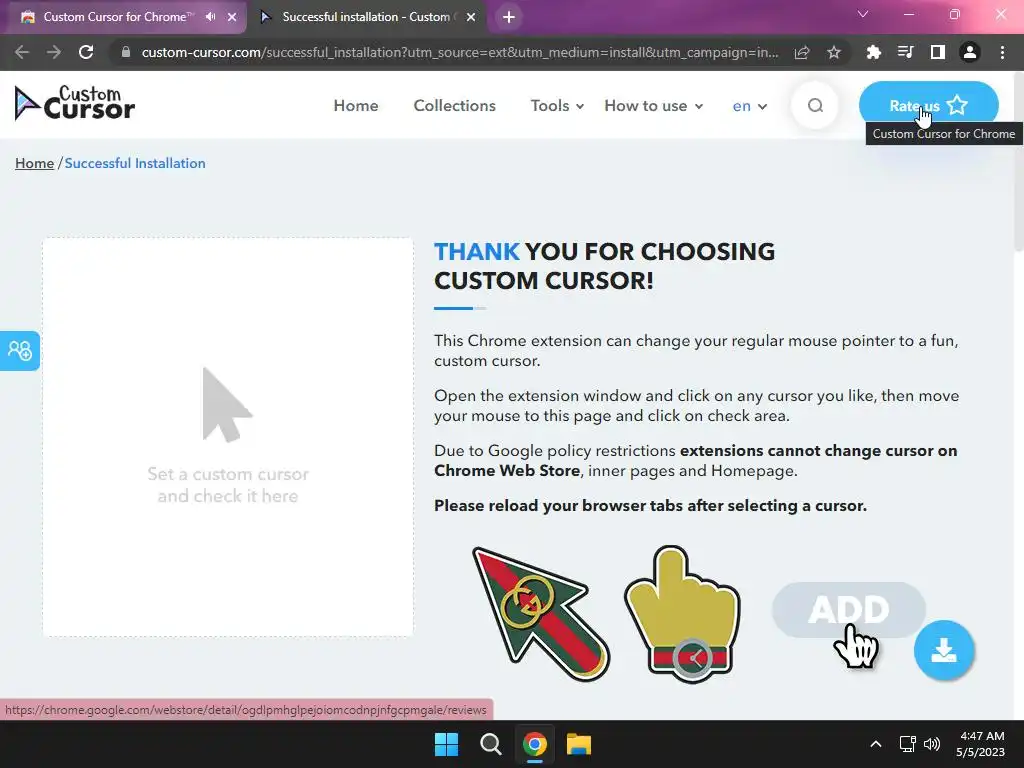Image resolution: width=1024 pixels, height=768 pixels.
Task: Open the tab search chevron in title bar
Action: click(x=863, y=14)
